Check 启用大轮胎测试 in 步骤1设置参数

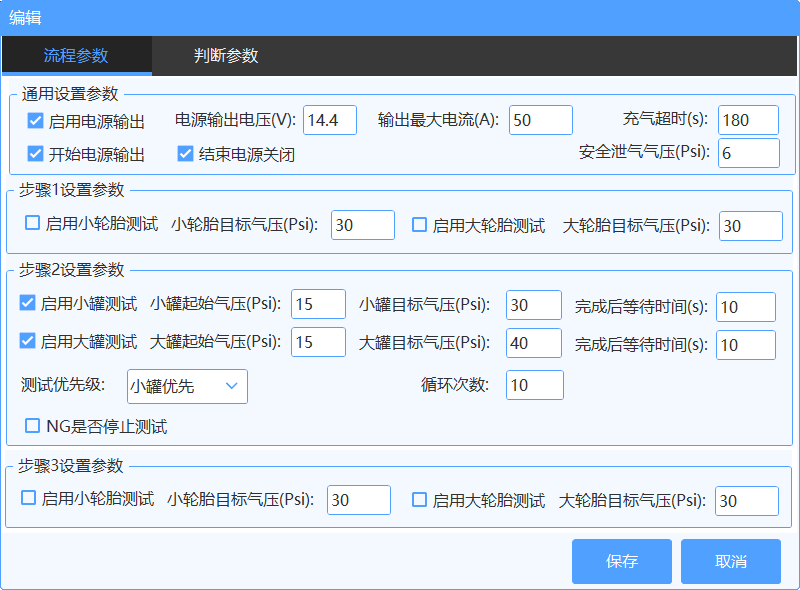(419, 225)
